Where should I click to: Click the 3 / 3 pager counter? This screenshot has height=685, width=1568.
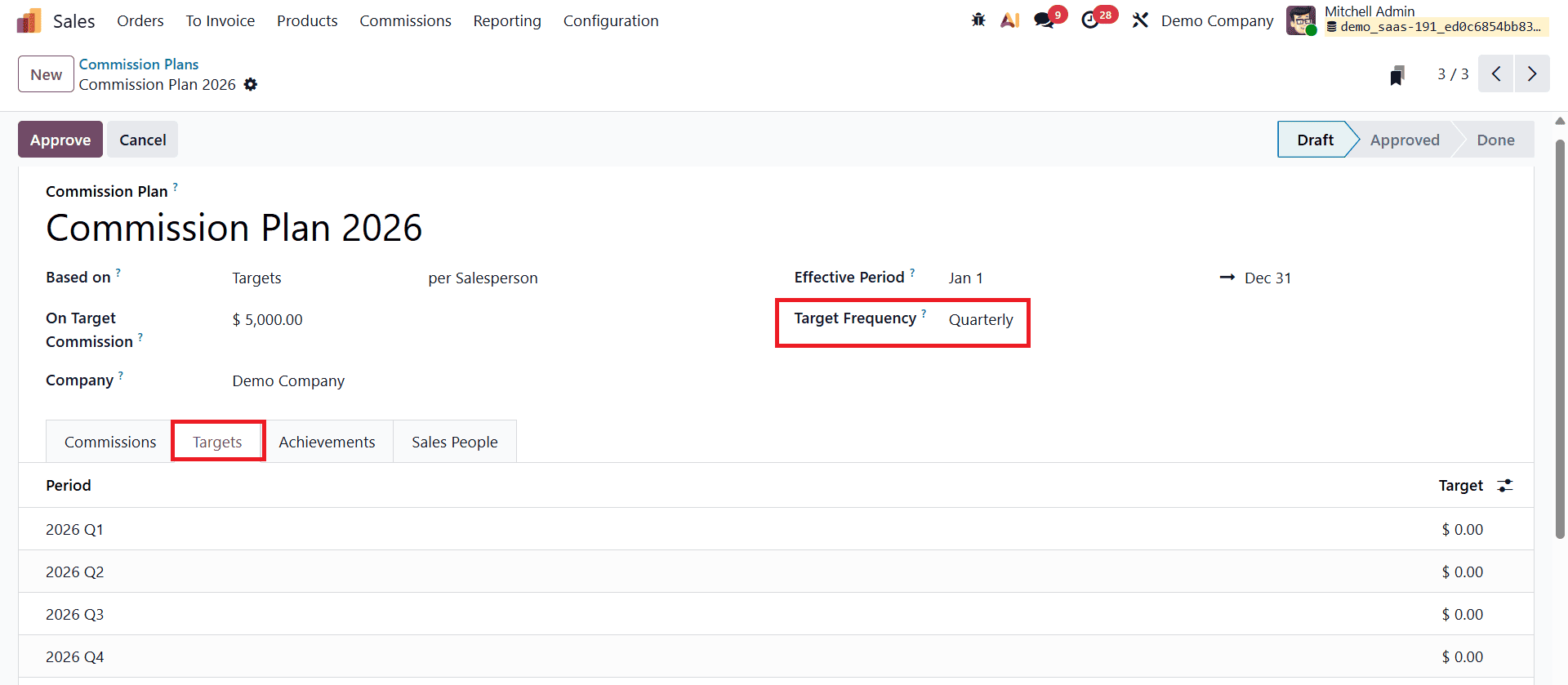pyautogui.click(x=1453, y=74)
